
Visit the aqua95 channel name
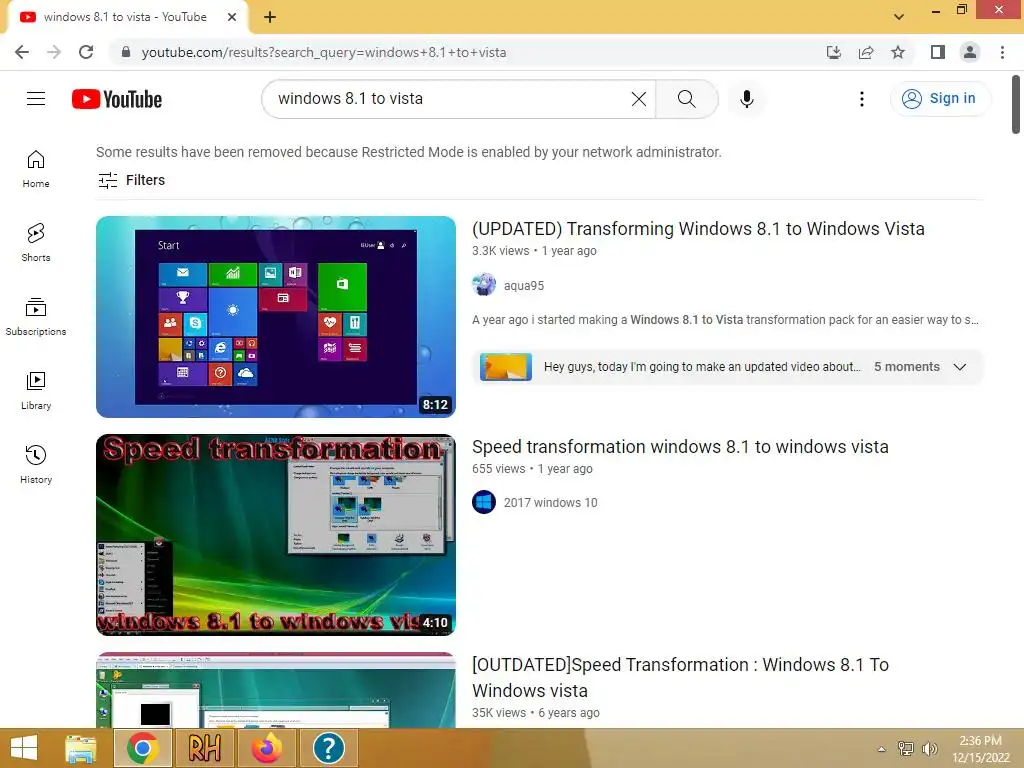coord(524,286)
